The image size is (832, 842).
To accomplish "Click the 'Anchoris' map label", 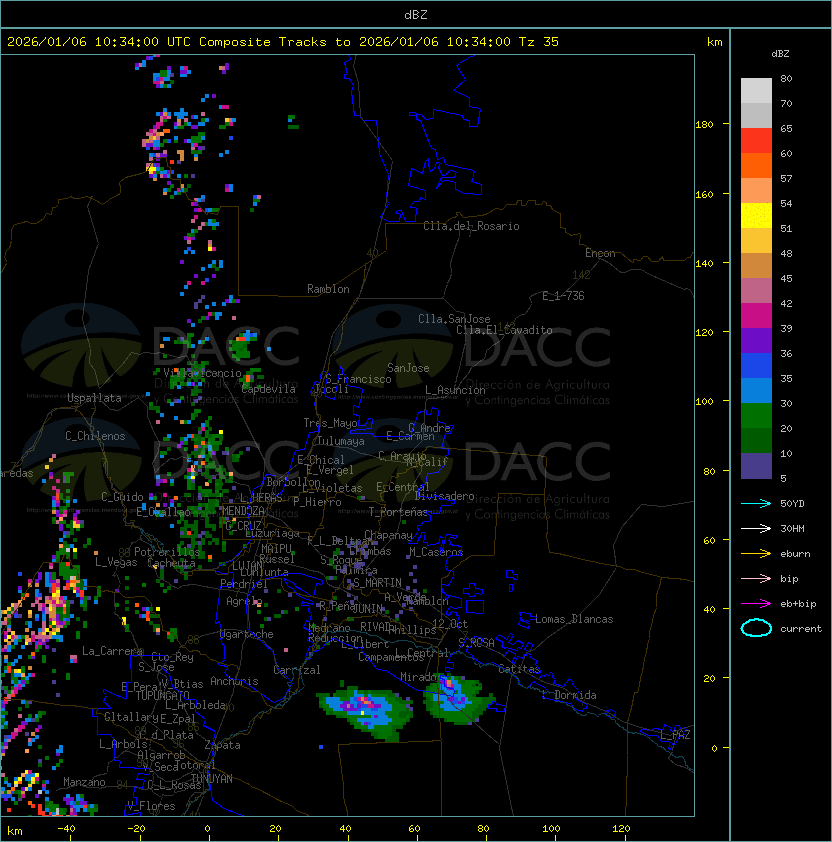I will point(234,681).
